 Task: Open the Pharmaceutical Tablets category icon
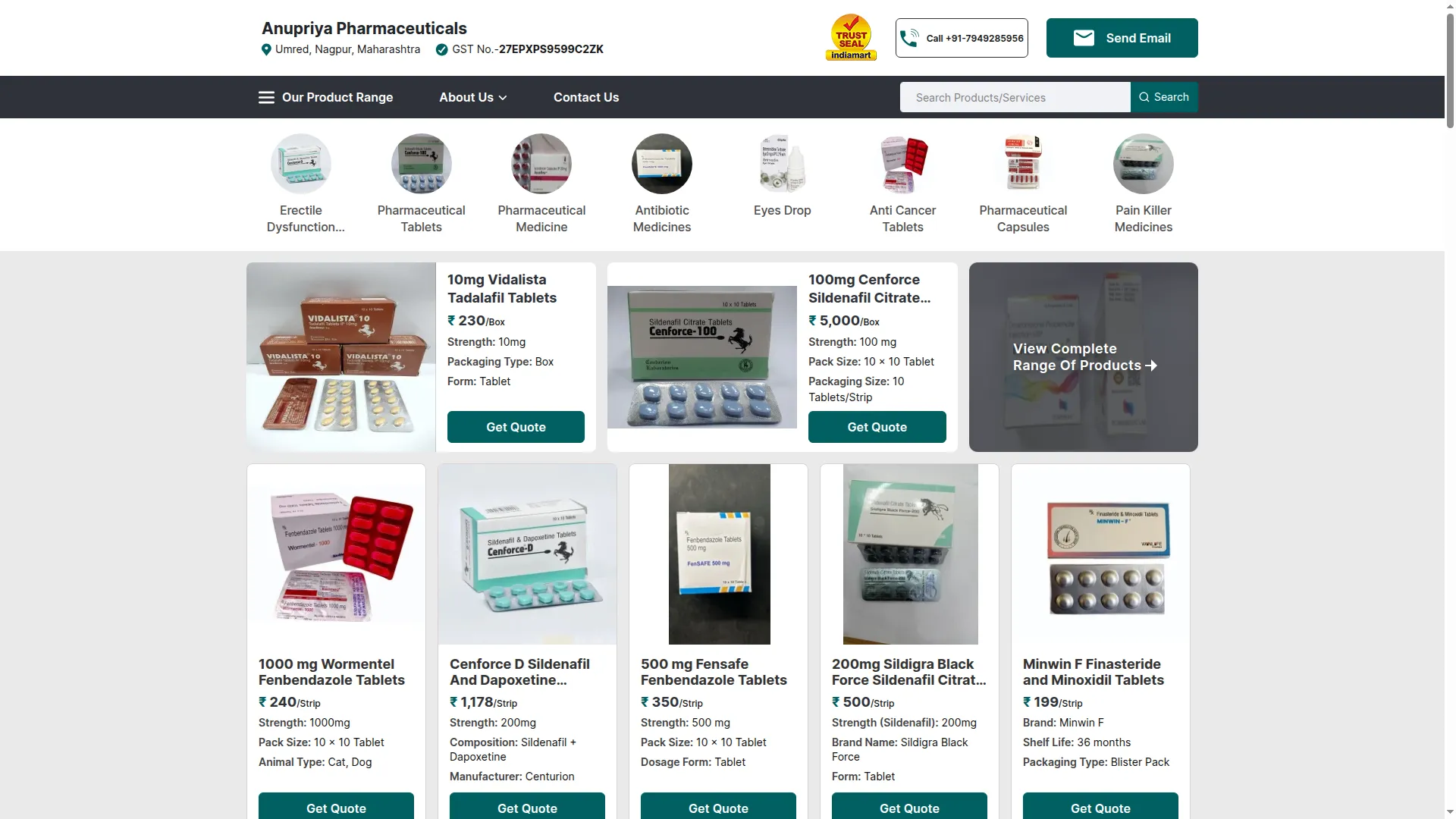(422, 164)
